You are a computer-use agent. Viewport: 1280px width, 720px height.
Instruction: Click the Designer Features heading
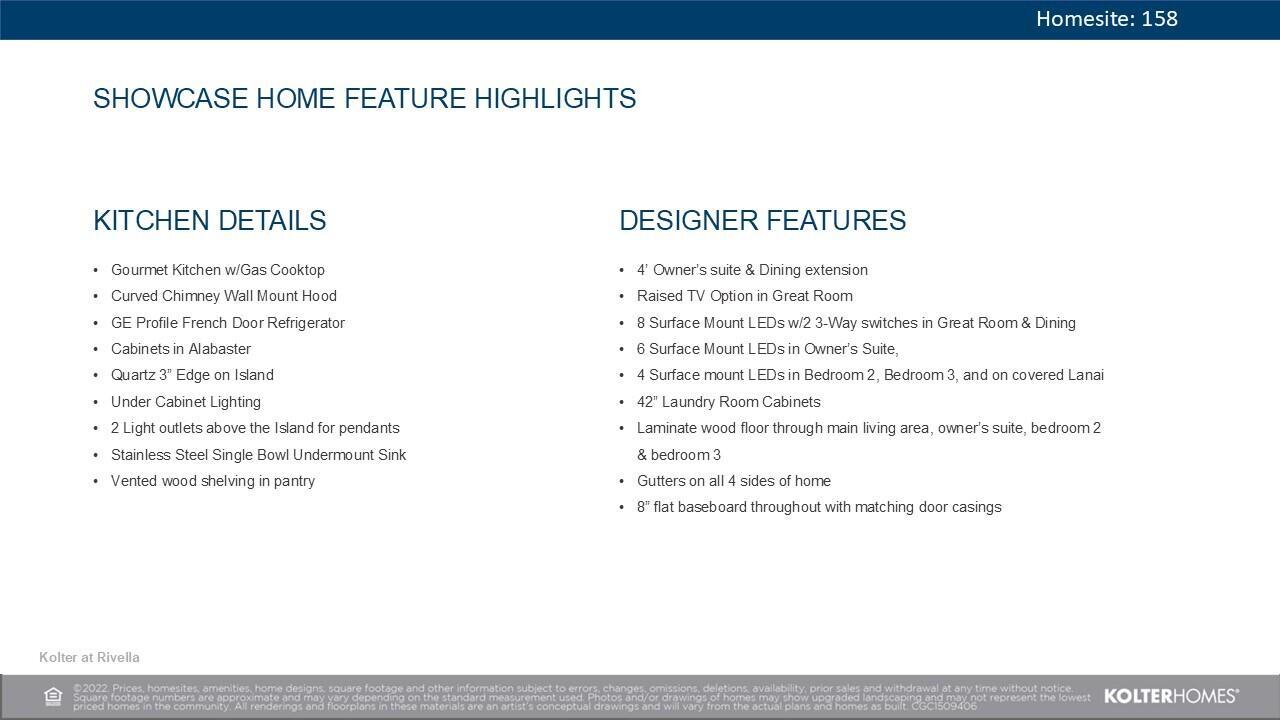(x=762, y=221)
